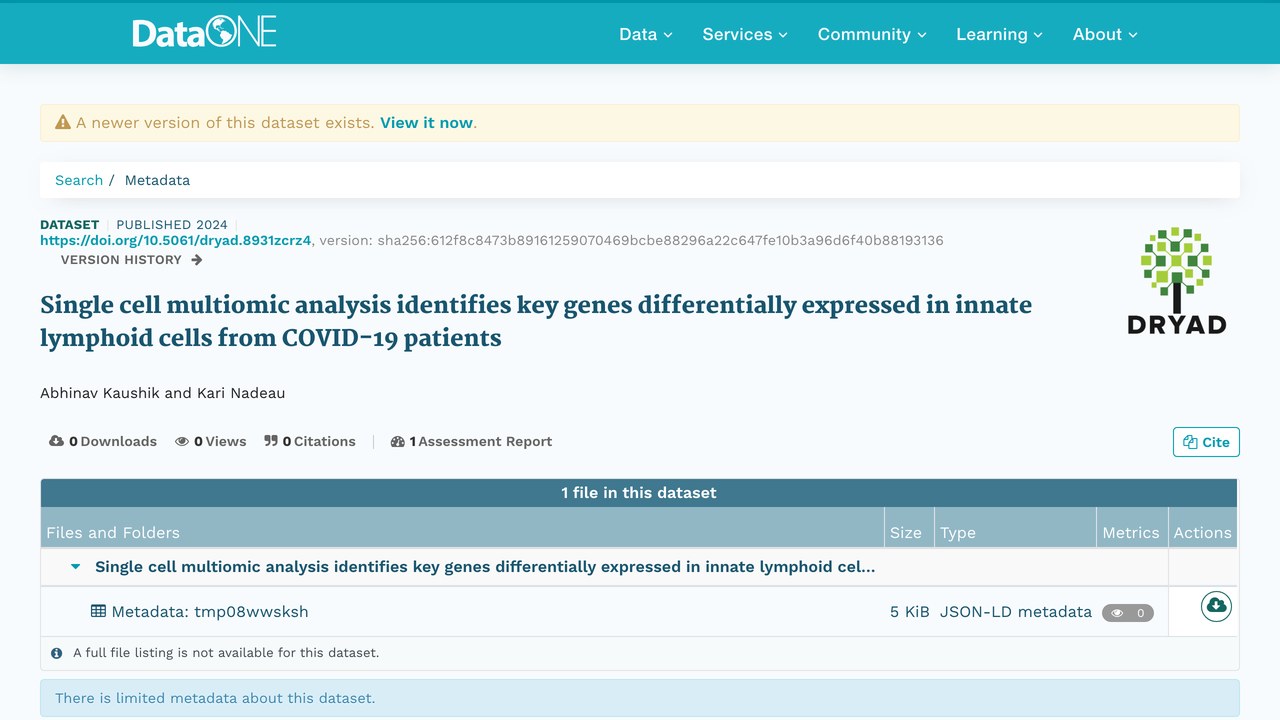1280x720 pixels.
Task: Click the 'There is limited metadata' notice
Action: click(640, 698)
